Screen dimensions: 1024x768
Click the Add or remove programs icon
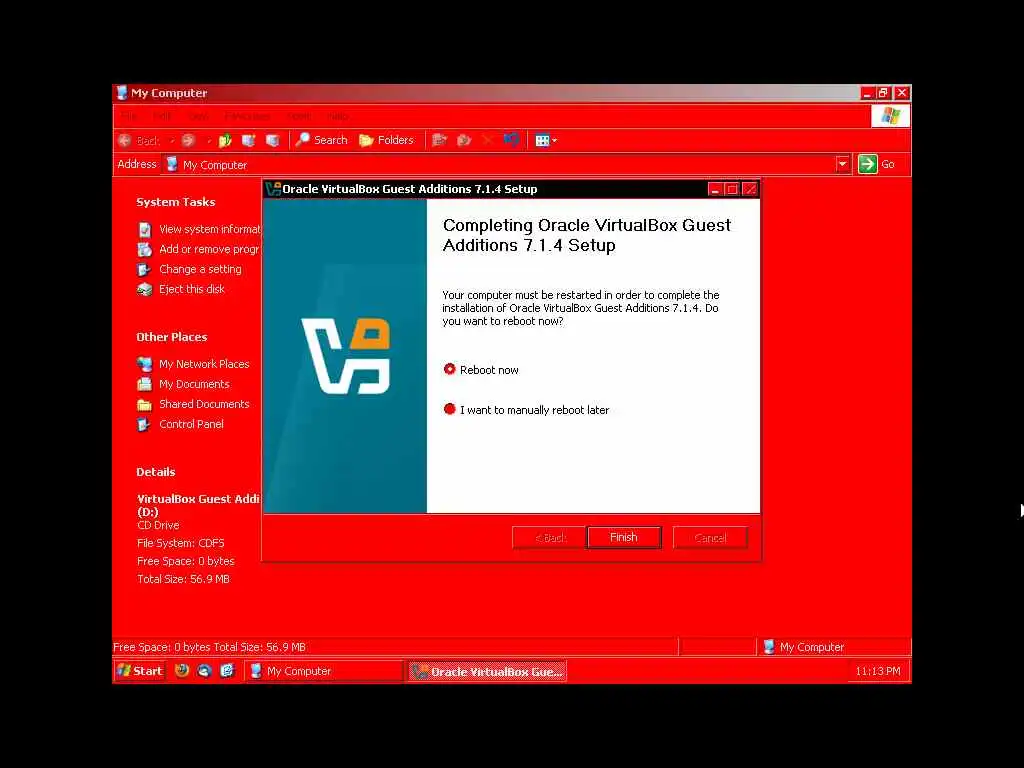144,249
